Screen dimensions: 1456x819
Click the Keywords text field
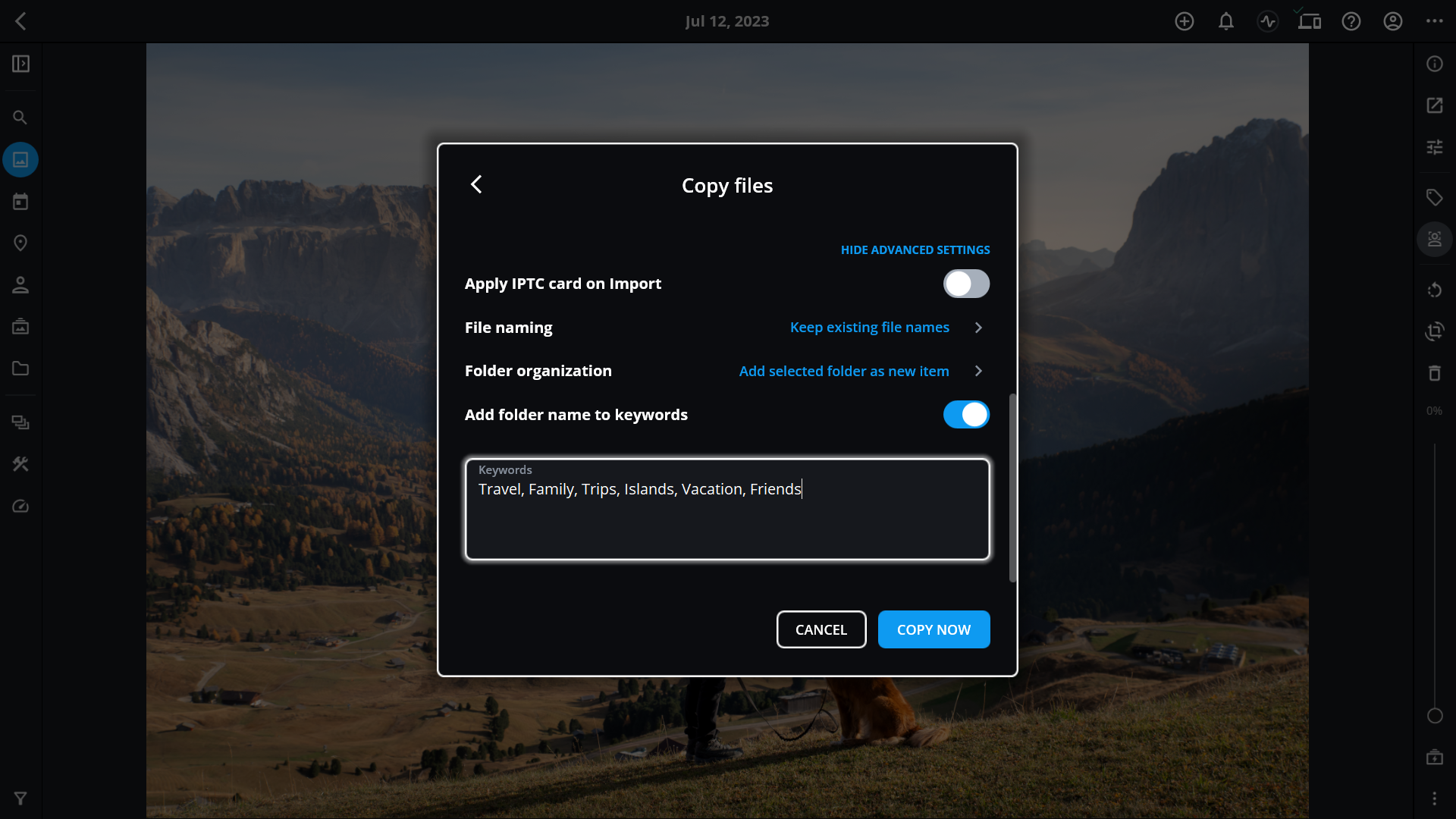coord(727,519)
